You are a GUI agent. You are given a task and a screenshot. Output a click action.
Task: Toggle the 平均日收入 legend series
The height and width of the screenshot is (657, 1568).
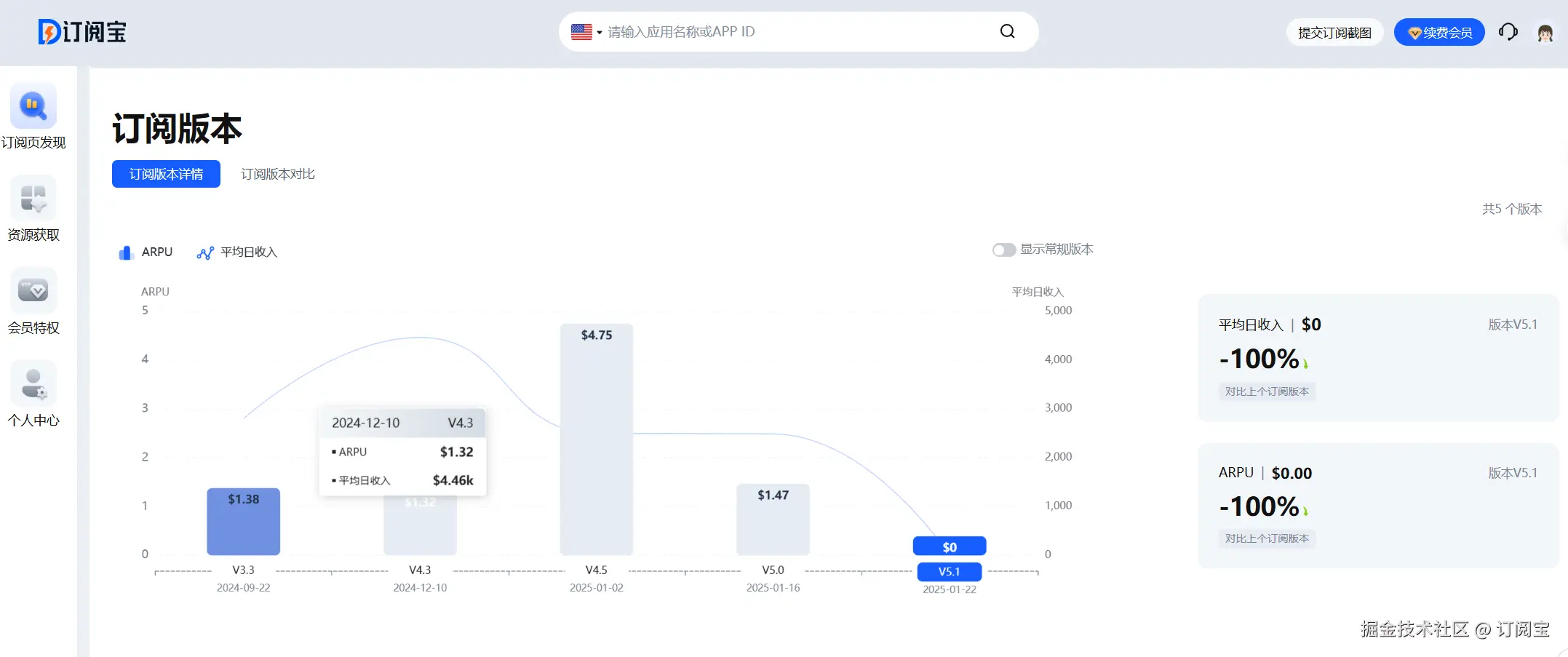tap(237, 252)
